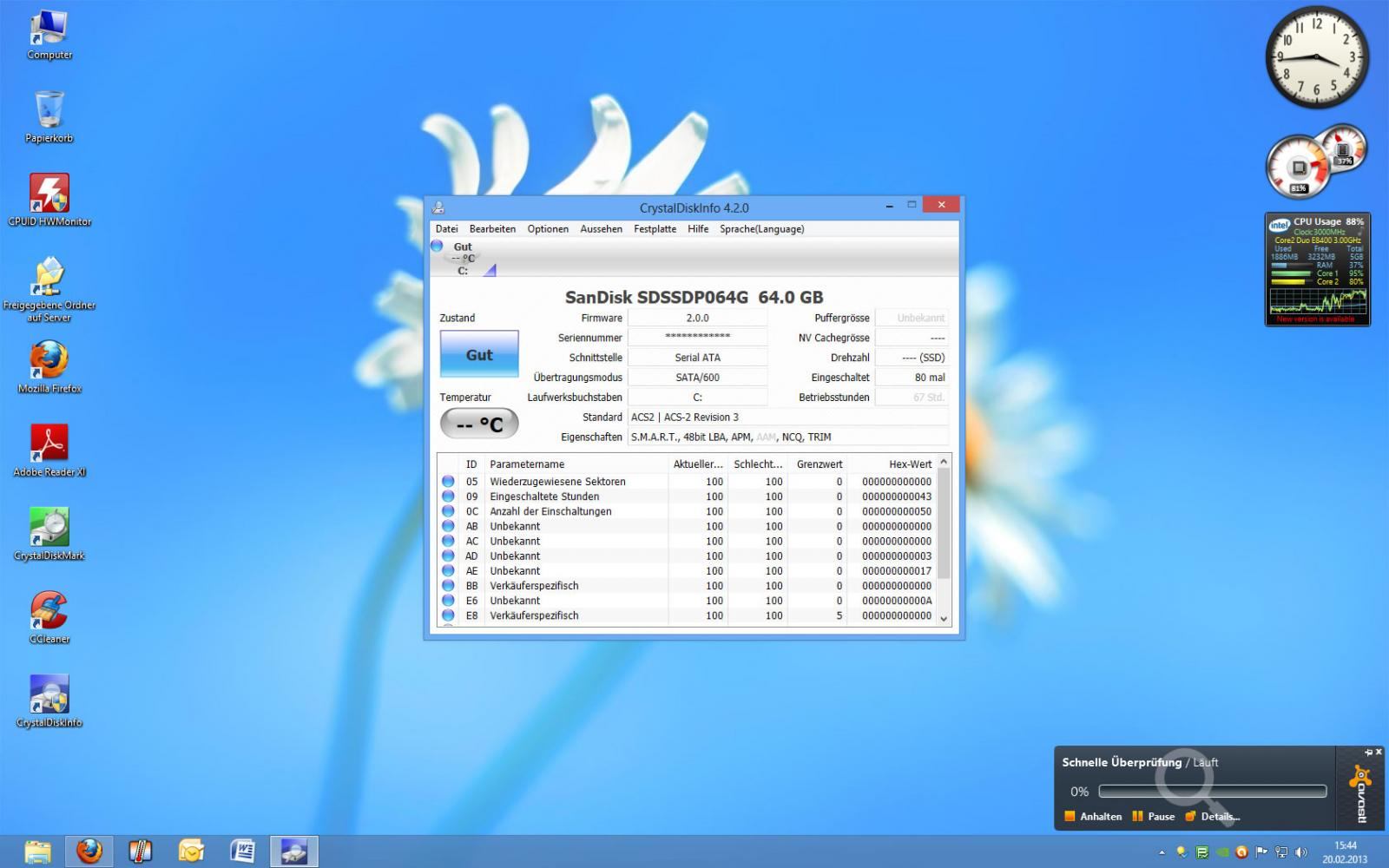Click the light bulb tray icon

click(1182, 852)
